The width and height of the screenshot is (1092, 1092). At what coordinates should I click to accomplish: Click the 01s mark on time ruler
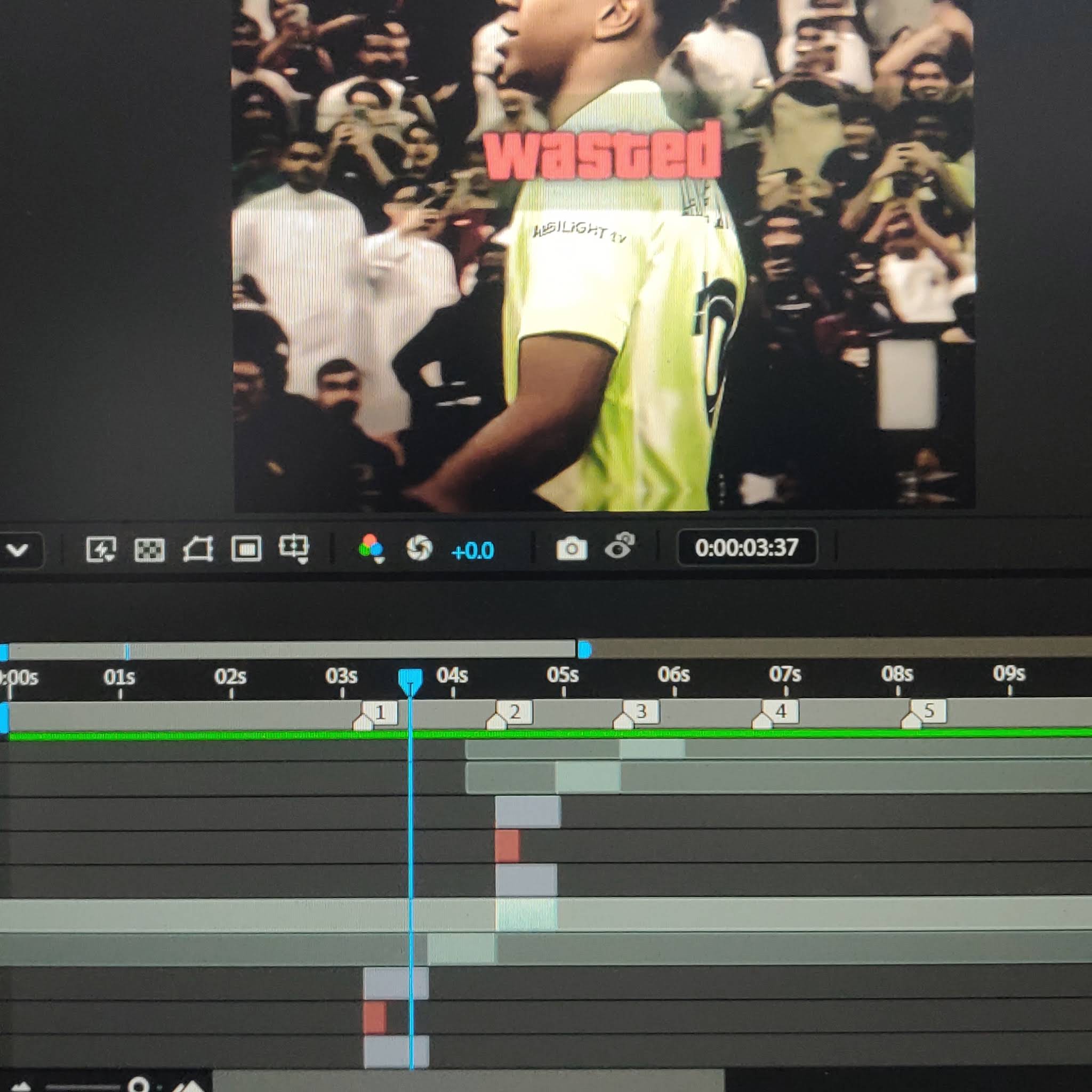pyautogui.click(x=119, y=677)
